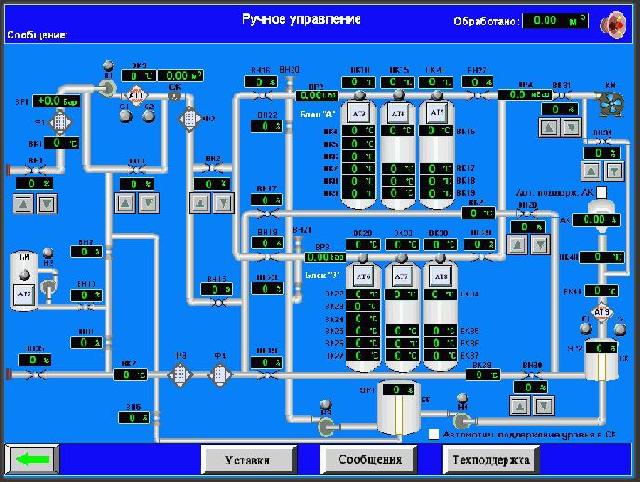This screenshot has width=640, height=482.
Task: Open the Техподдержка support screen
Action: point(491,460)
